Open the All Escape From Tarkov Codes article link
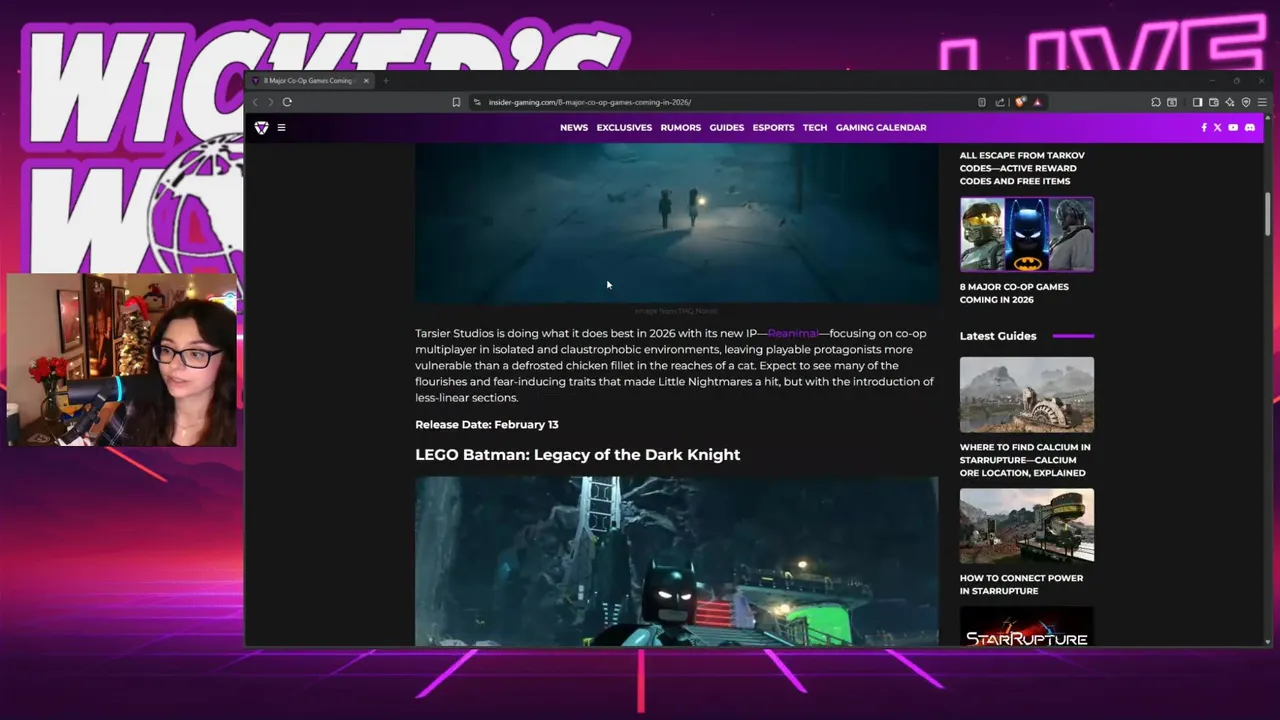 [x=1022, y=168]
